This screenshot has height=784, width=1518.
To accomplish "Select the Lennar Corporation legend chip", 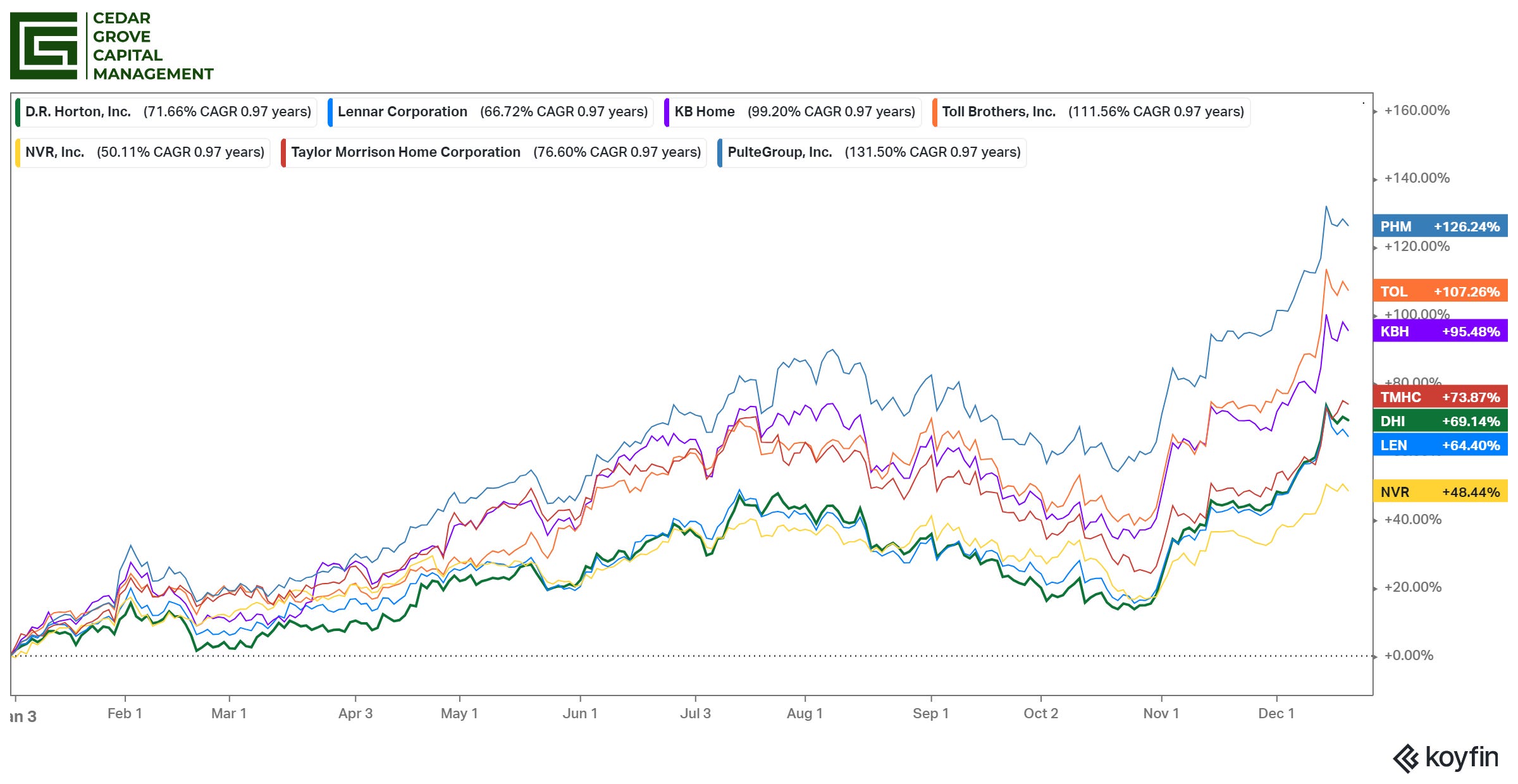I will pyautogui.click(x=491, y=112).
